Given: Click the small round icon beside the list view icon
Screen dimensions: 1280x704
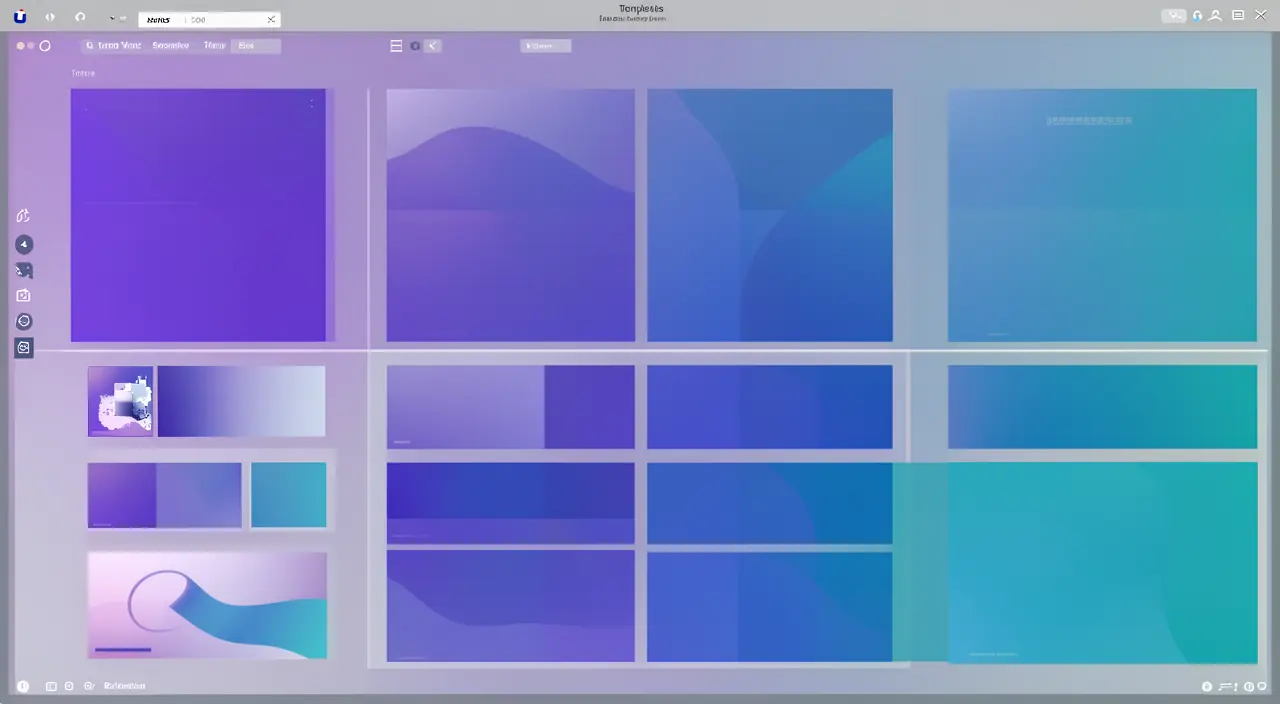Looking at the screenshot, I should click(415, 46).
